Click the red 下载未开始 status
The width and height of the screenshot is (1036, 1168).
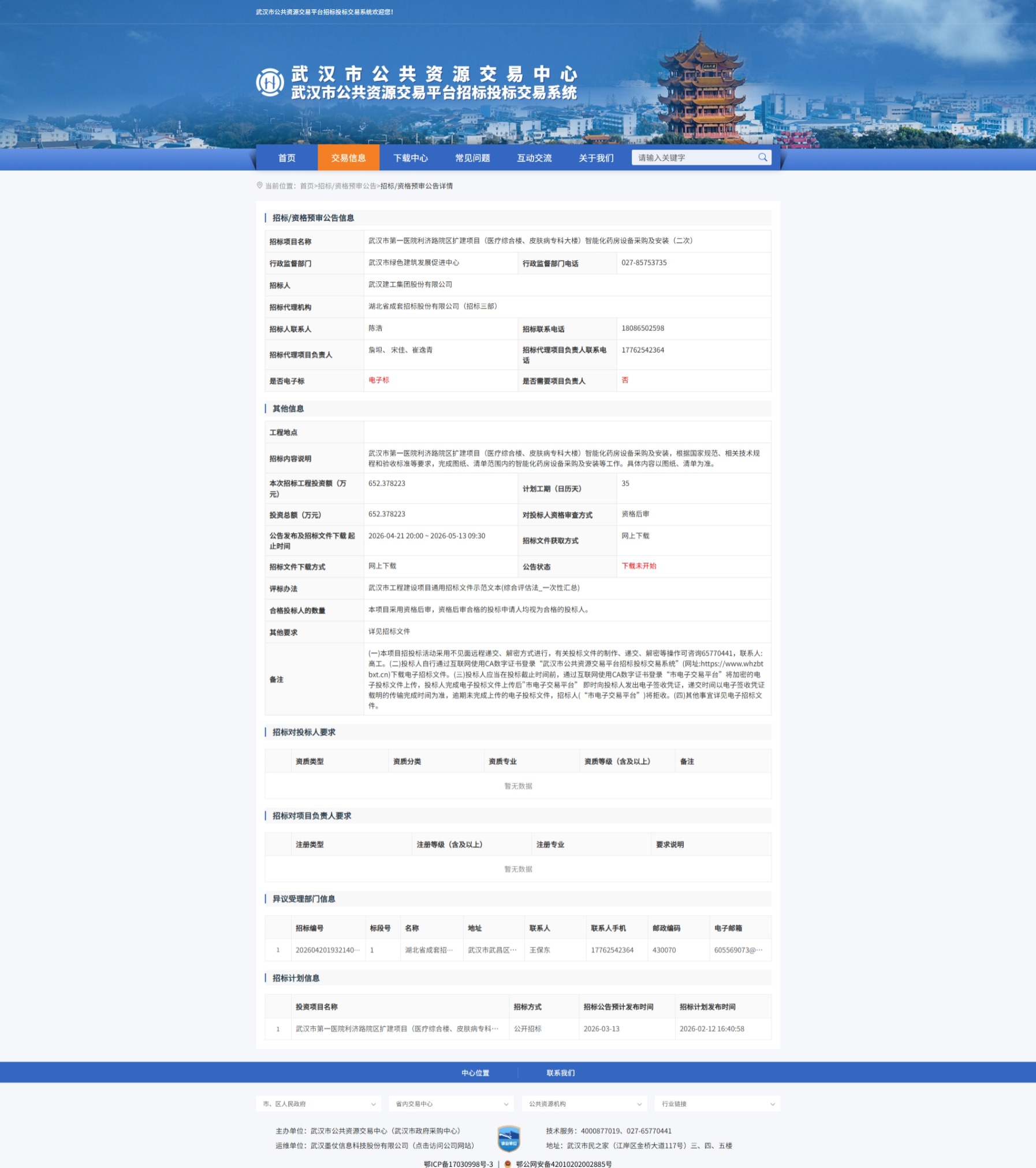[639, 566]
